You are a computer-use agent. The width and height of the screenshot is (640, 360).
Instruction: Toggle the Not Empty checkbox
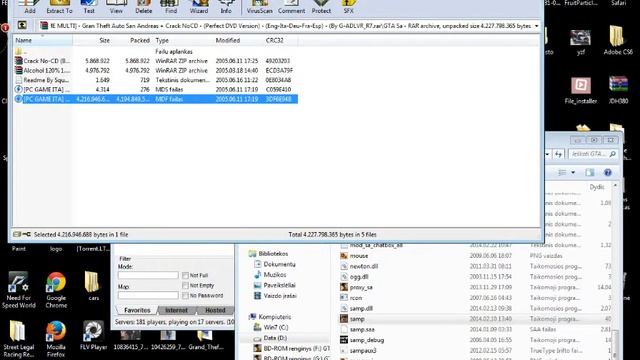click(x=185, y=285)
